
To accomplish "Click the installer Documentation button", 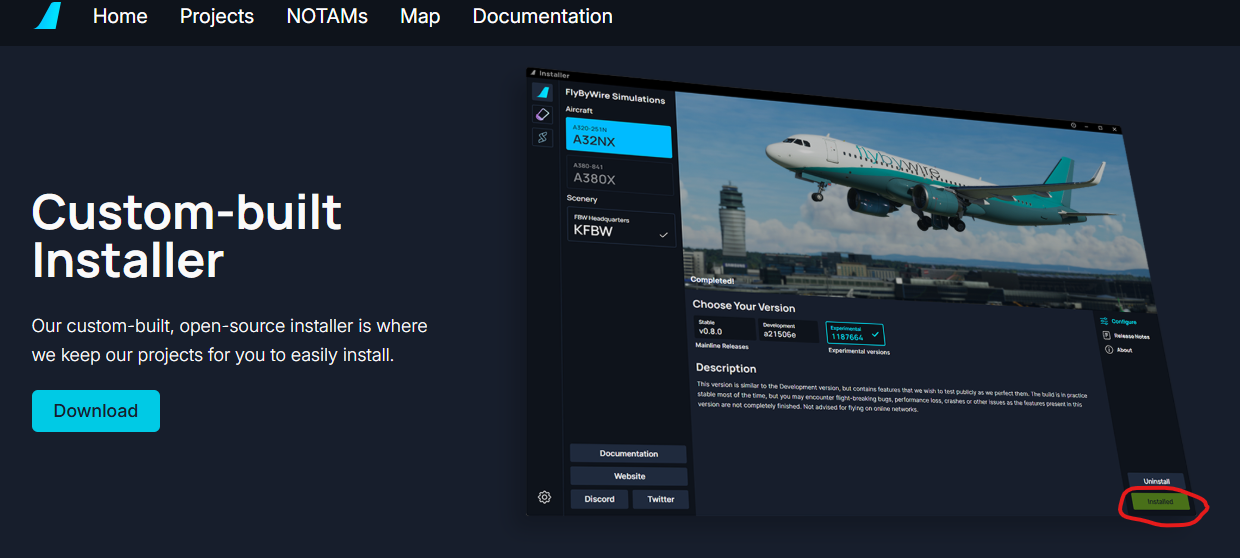I will (629, 454).
